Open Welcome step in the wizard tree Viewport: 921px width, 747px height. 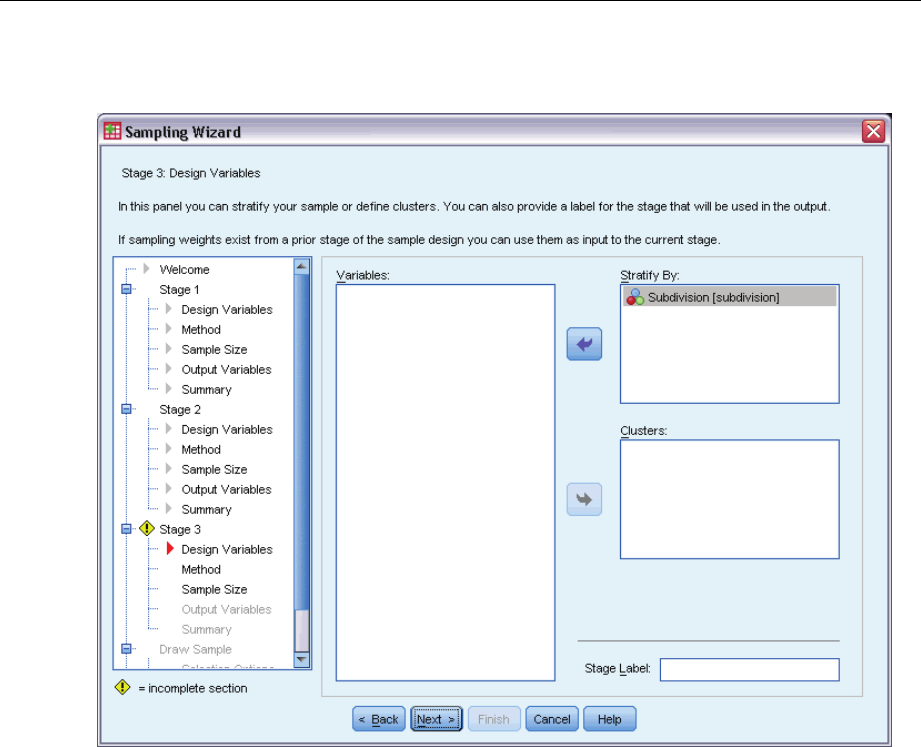(x=184, y=270)
